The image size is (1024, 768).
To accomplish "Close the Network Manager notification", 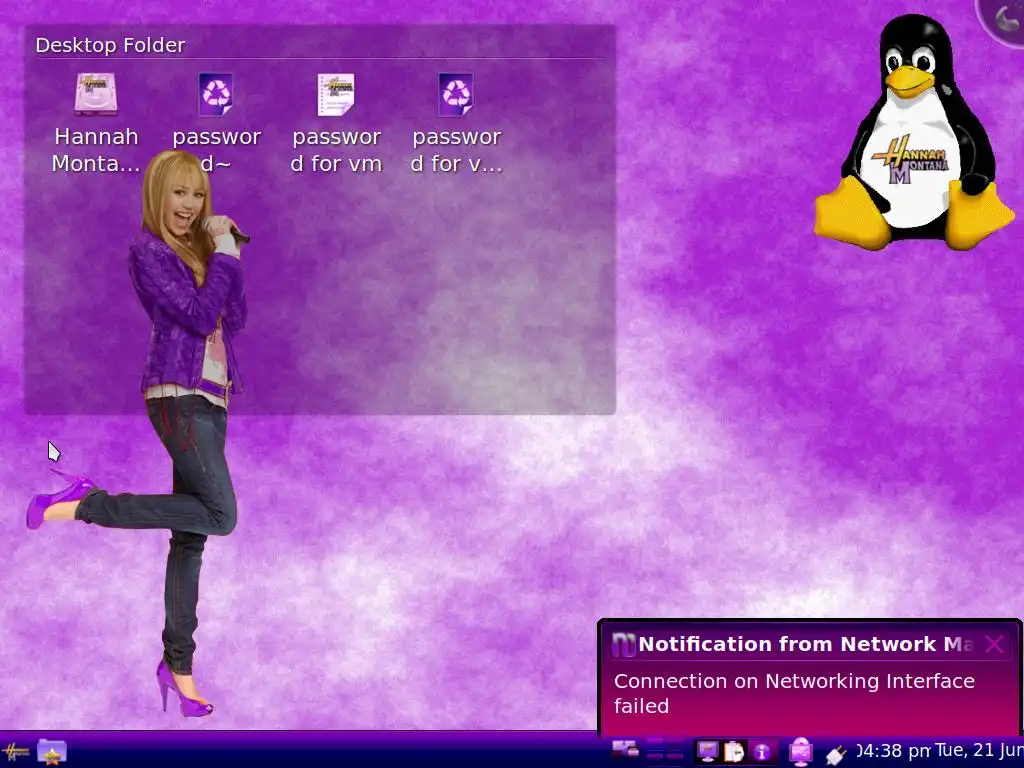I will [x=995, y=645].
